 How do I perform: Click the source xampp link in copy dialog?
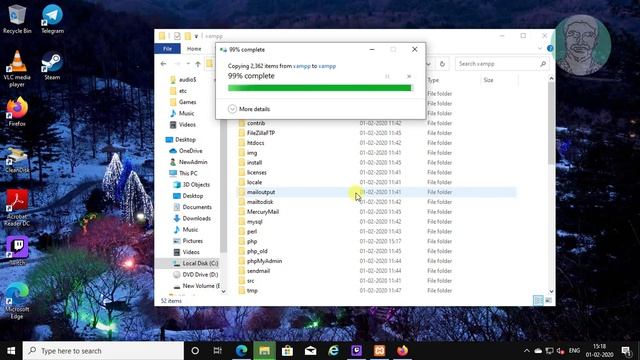pyautogui.click(x=302, y=66)
